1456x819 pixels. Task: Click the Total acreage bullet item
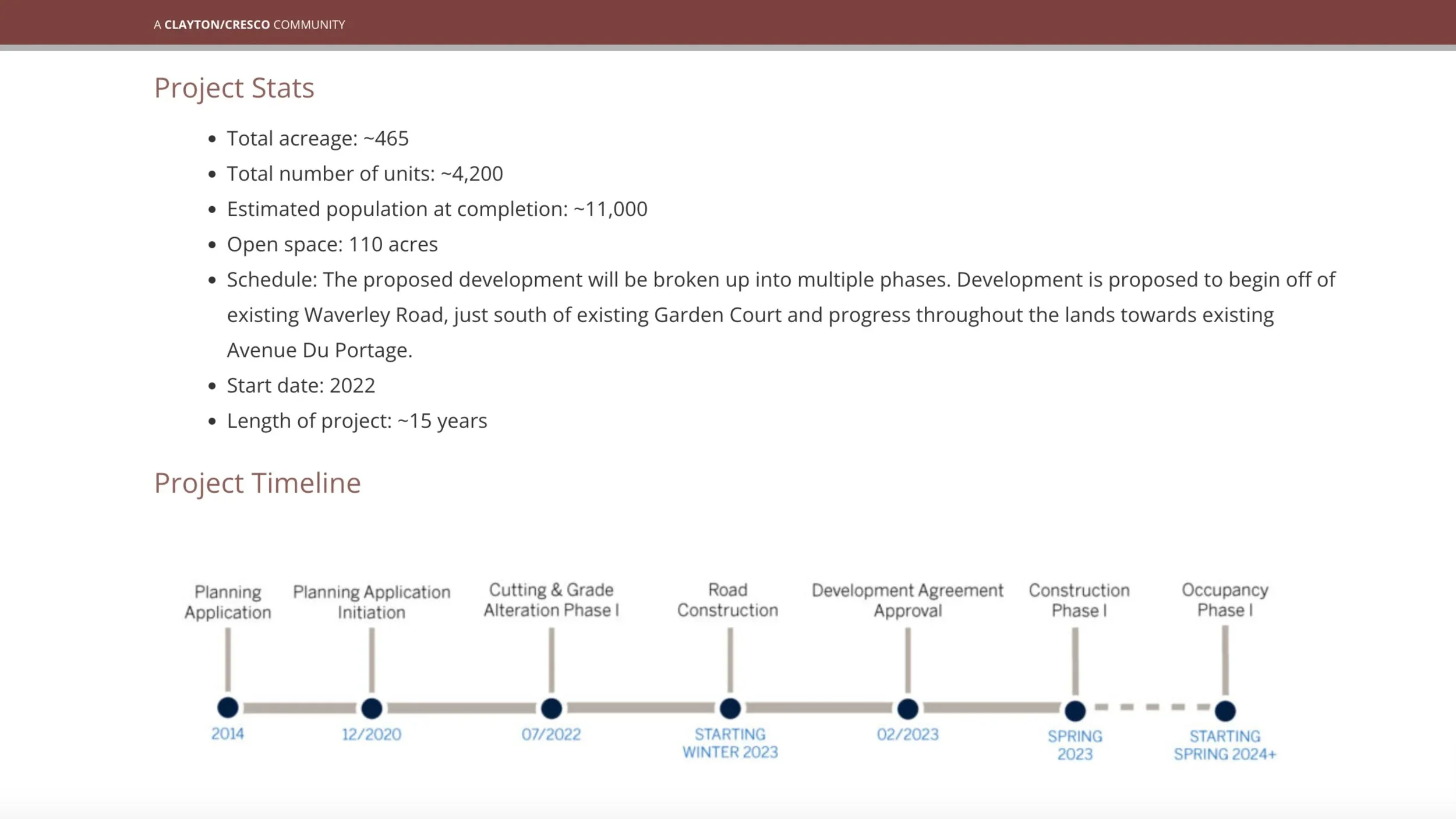point(317,139)
